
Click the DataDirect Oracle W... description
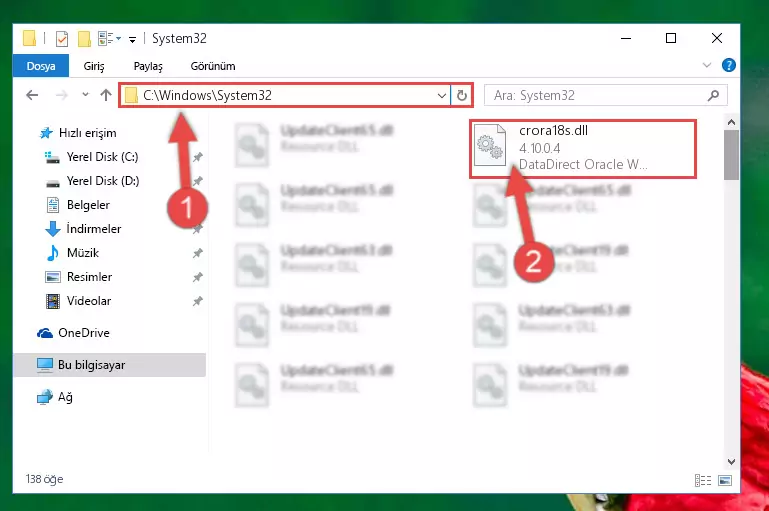click(583, 164)
